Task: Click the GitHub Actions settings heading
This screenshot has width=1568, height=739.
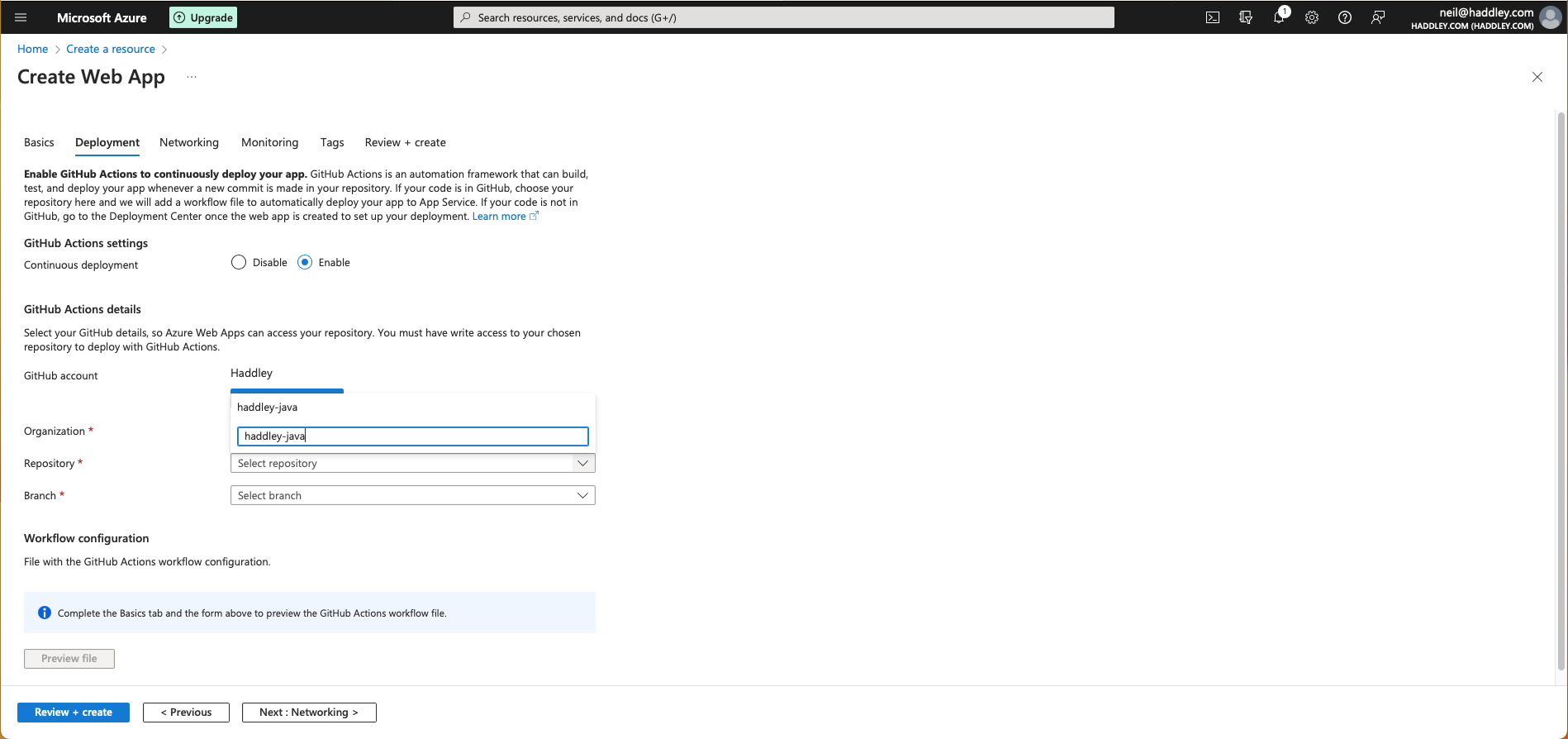Action: click(86, 243)
